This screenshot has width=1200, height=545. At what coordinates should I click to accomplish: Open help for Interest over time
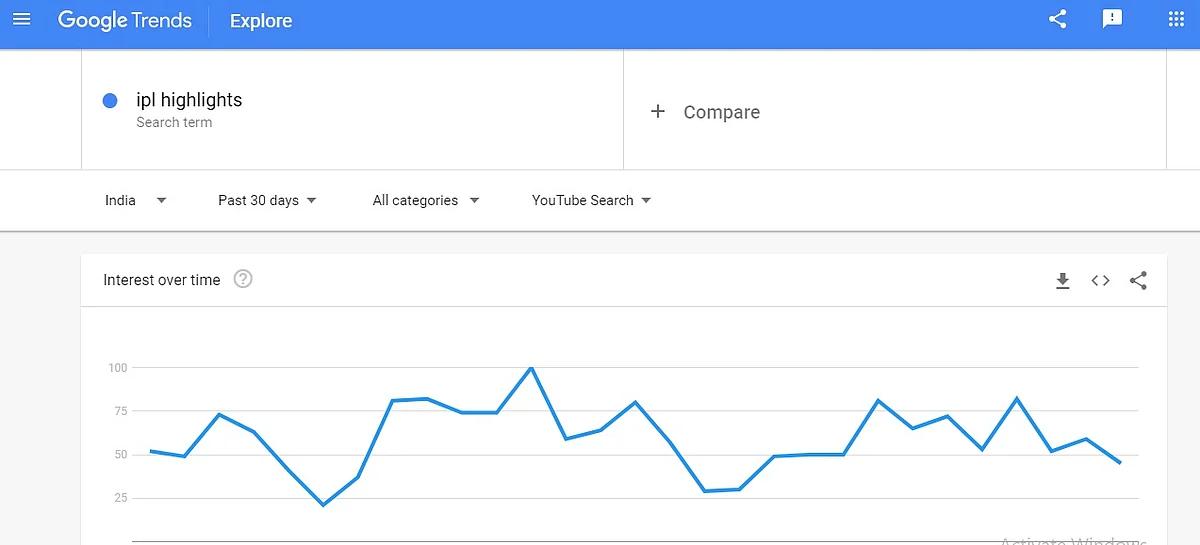pyautogui.click(x=243, y=279)
